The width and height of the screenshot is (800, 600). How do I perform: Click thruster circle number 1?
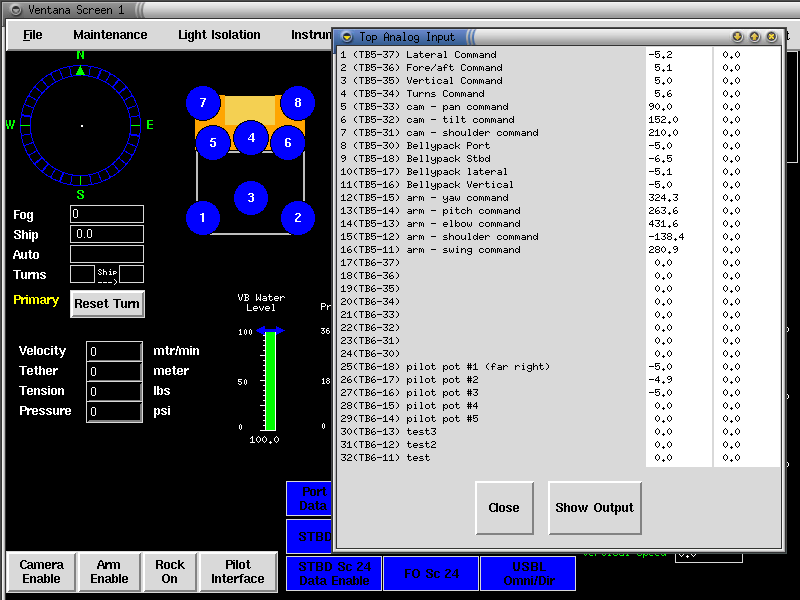[203, 218]
